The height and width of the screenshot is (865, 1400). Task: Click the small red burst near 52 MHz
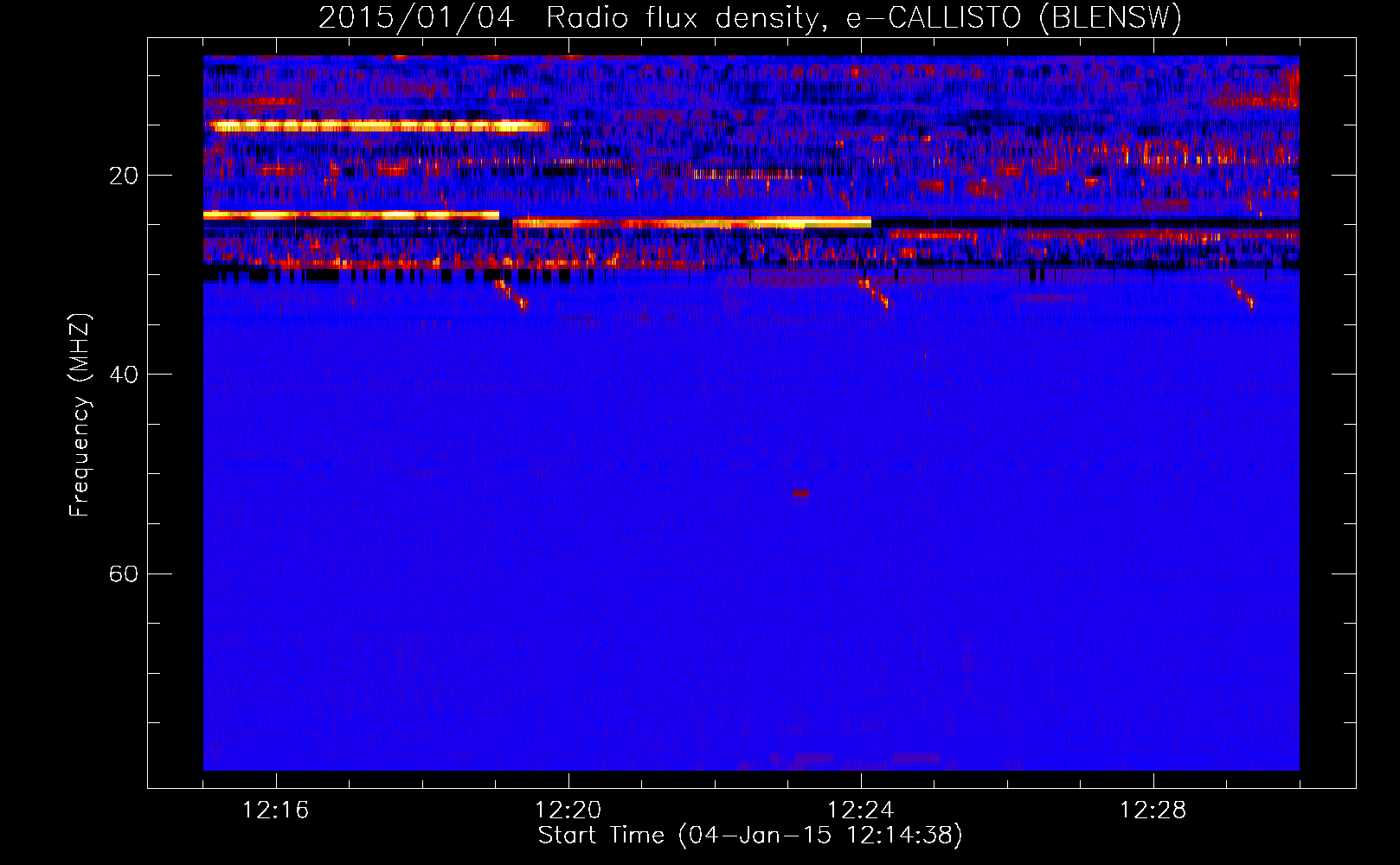pyautogui.click(x=801, y=493)
